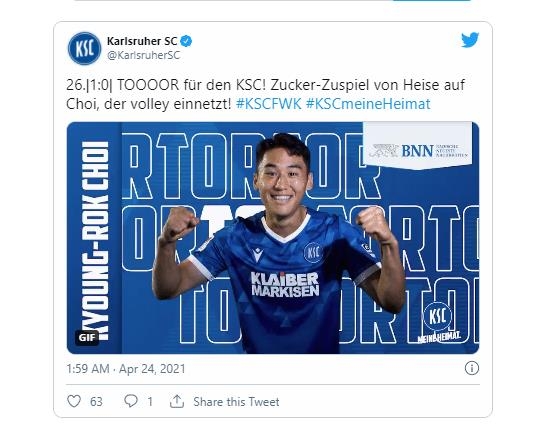Viewport: 539px width, 445px height.
Task: Click the KSC Meine Heimat logo in image
Action: click(x=439, y=322)
